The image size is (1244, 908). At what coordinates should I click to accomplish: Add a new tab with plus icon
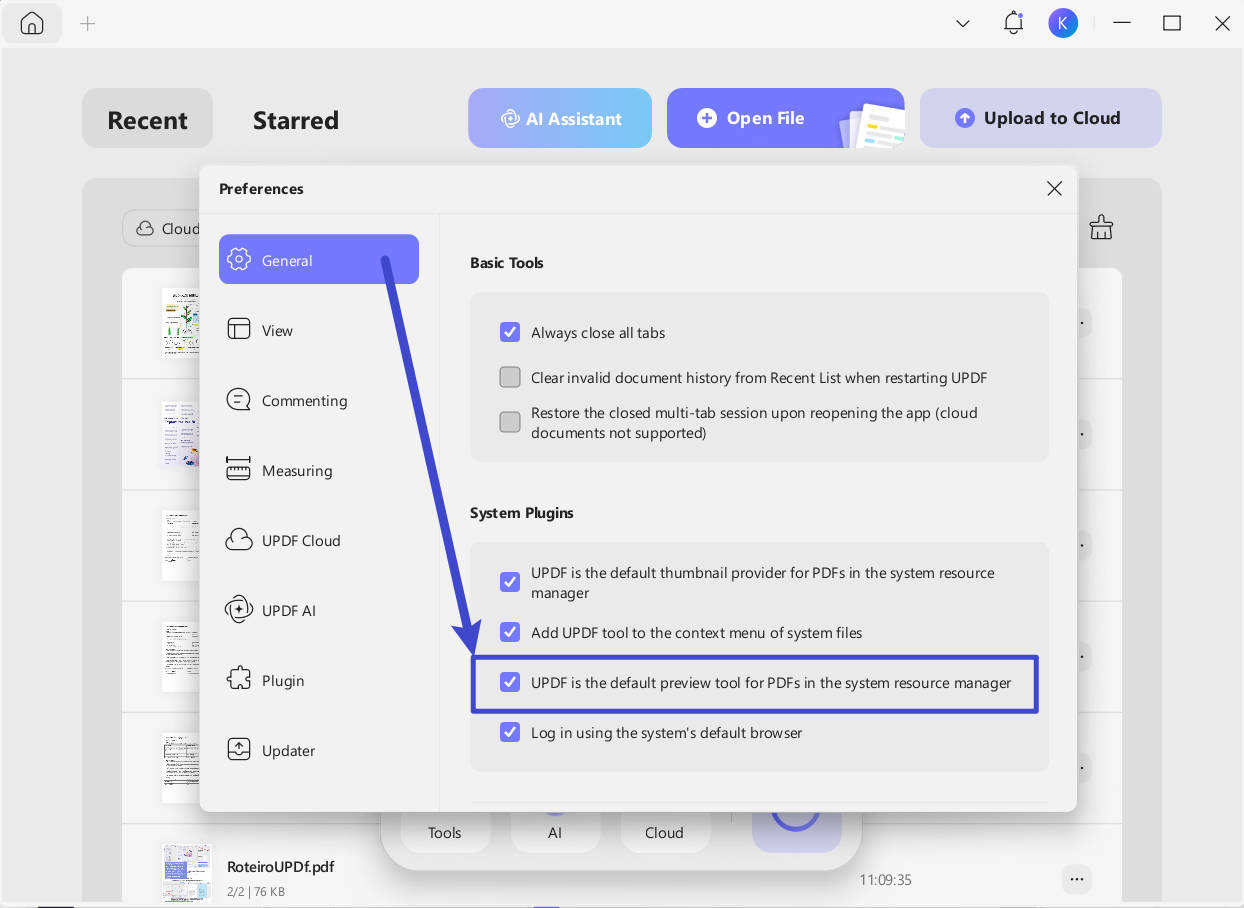tap(88, 23)
